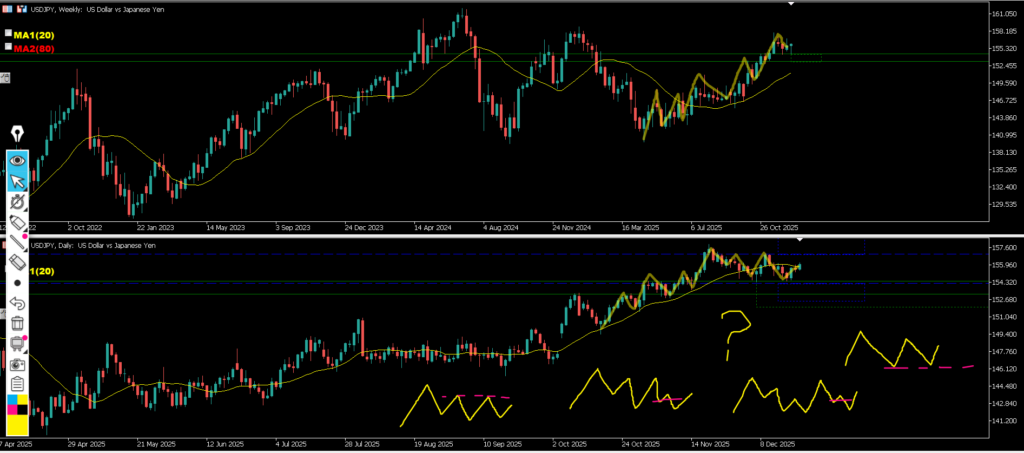
Task: Pick the eraser tool in annotation toolbar
Action: click(x=17, y=262)
